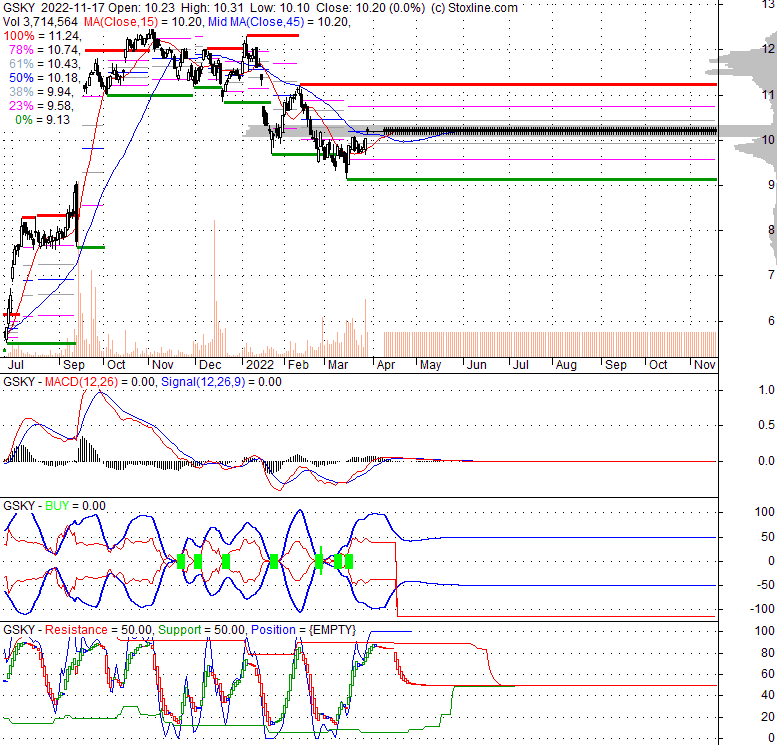Click the Jun label on the time axis

pyautogui.click(x=476, y=365)
